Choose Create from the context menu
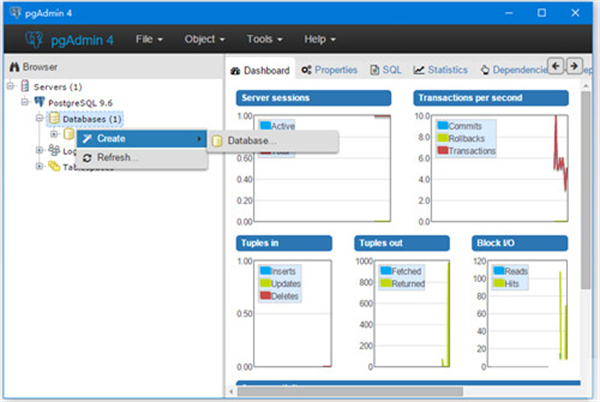600x402 pixels. 142,138
